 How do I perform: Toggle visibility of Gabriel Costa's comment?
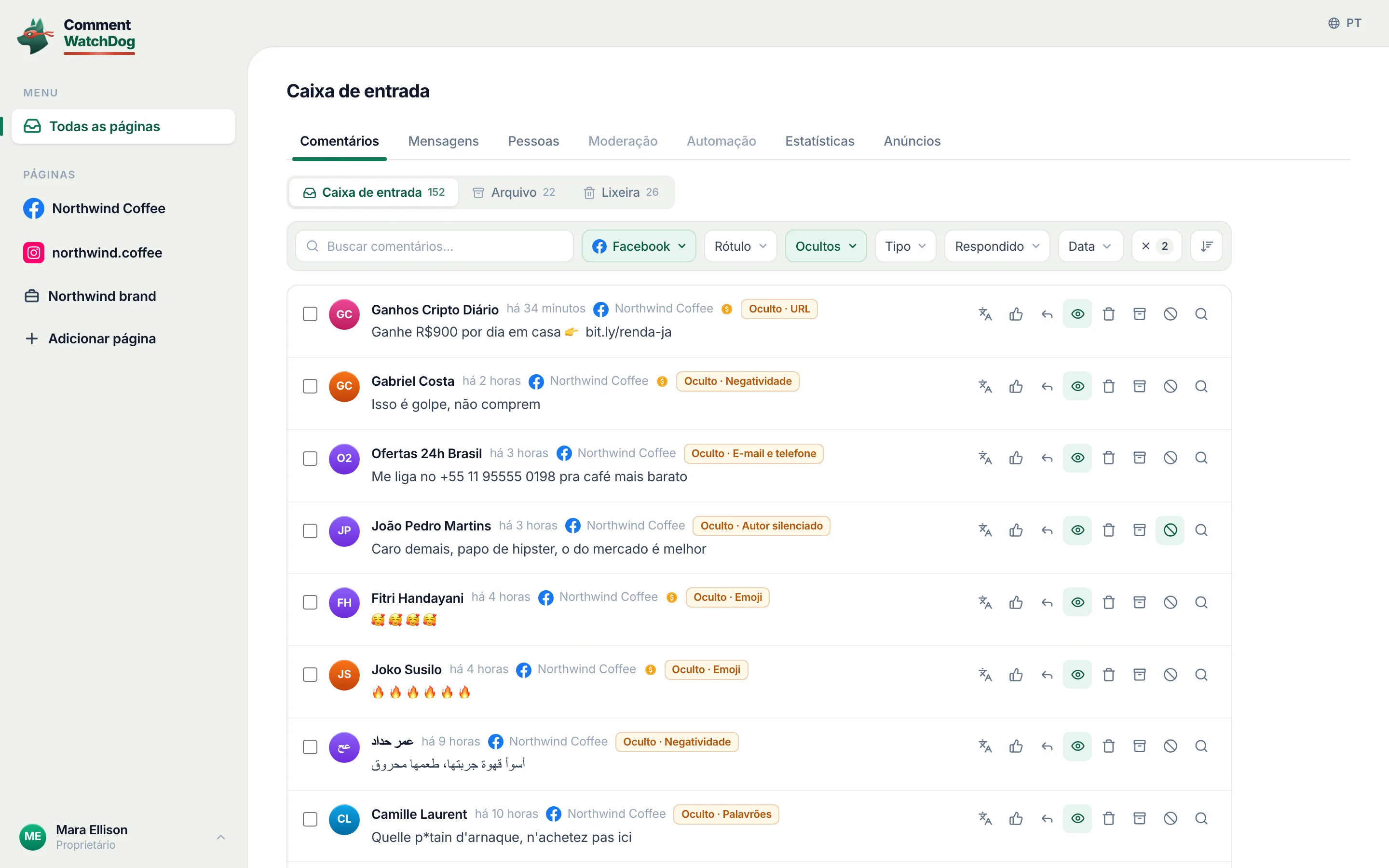1078,386
